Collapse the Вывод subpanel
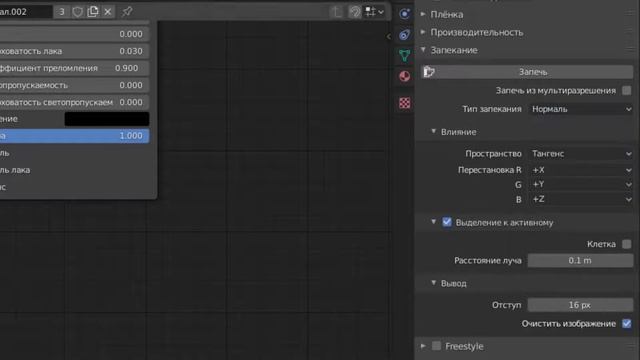 click(434, 283)
